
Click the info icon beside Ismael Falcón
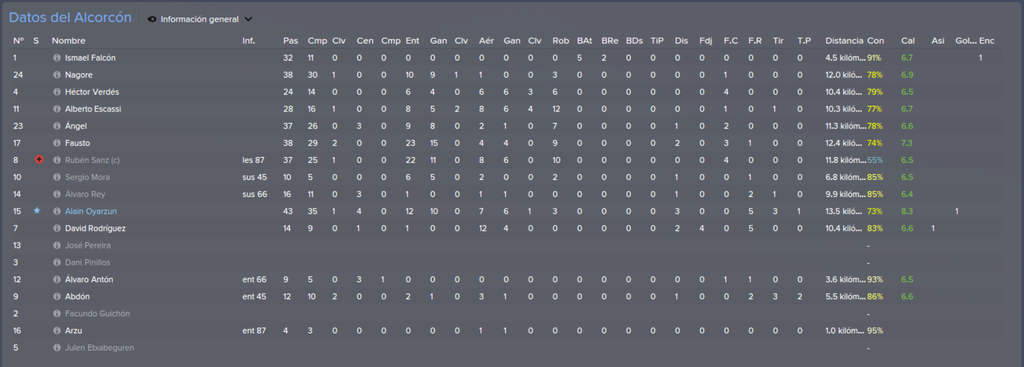pyautogui.click(x=57, y=58)
